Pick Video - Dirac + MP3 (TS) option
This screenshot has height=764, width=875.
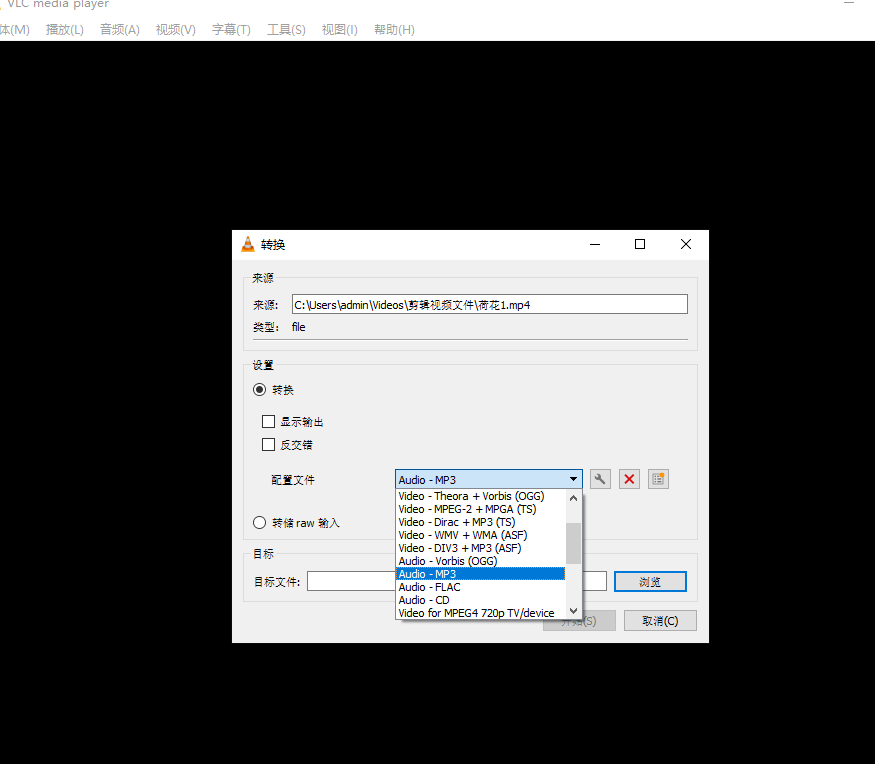480,522
